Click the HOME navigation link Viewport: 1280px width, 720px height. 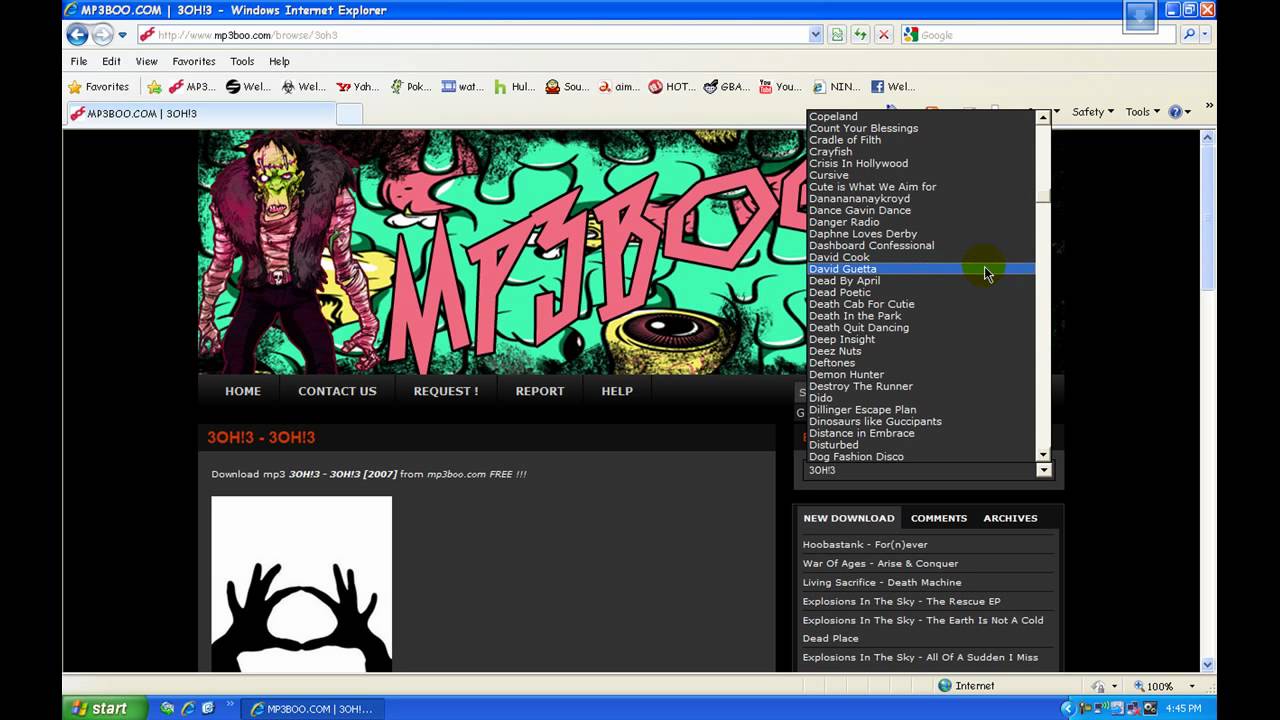point(243,391)
